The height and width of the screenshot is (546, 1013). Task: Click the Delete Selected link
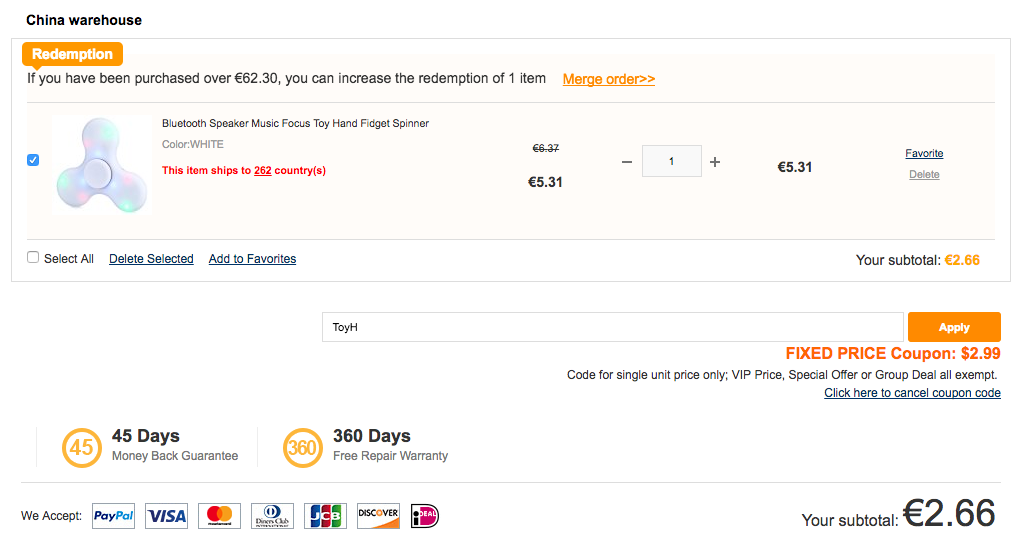tap(151, 259)
